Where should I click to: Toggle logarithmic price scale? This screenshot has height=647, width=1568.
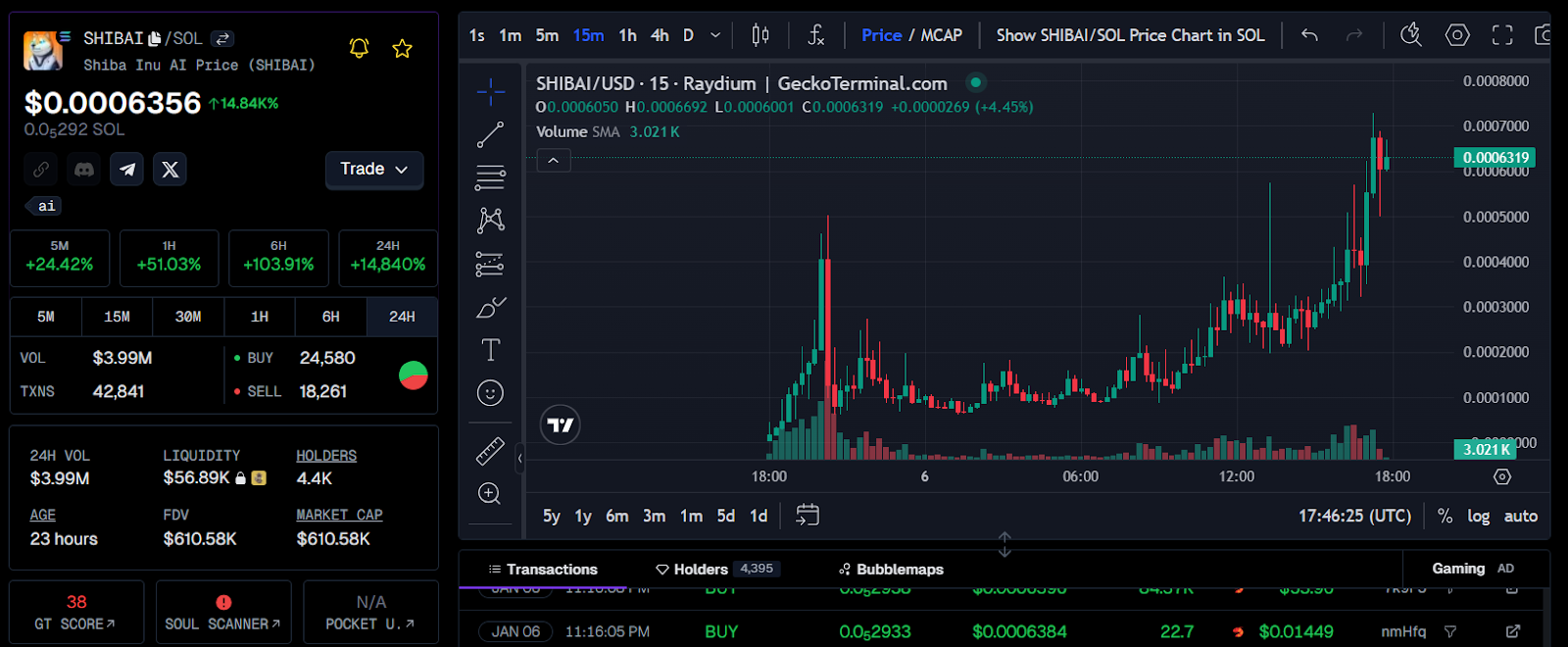click(x=1478, y=516)
